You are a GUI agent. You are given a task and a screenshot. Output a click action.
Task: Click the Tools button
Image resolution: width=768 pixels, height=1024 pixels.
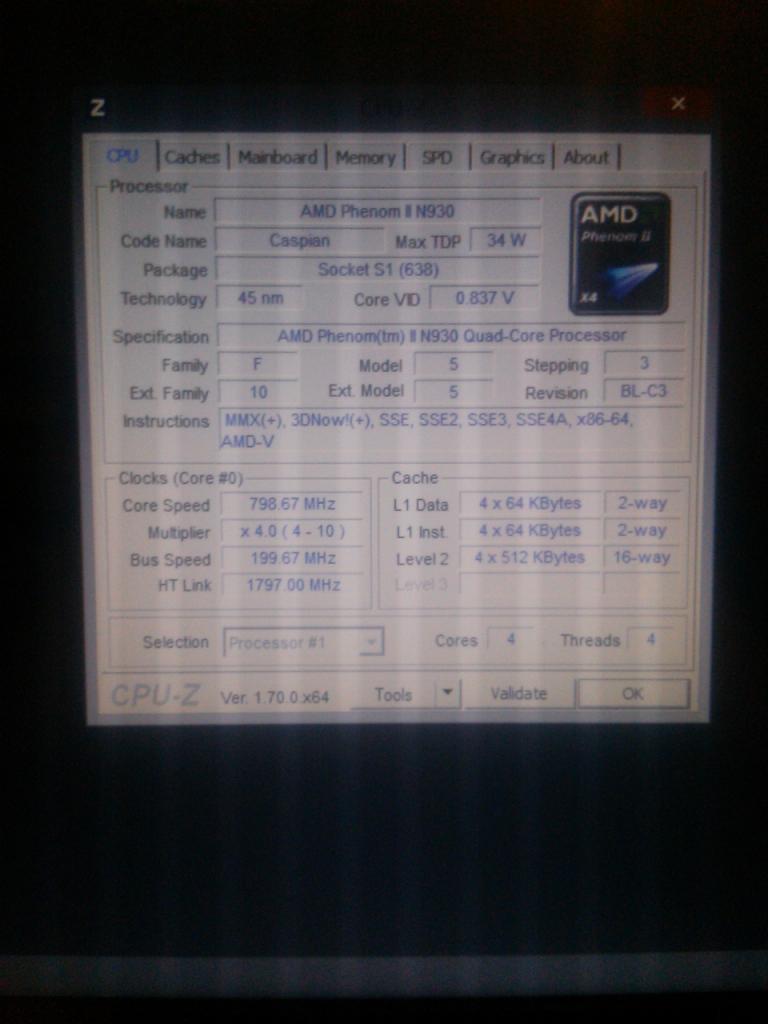pos(394,695)
